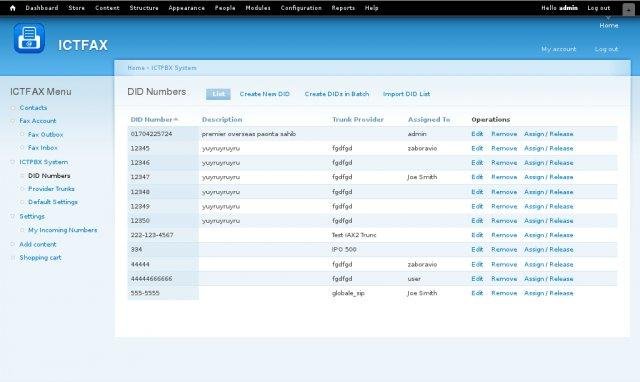Open My Incoming Numbers in the sidebar
The image size is (640, 382).
pyautogui.click(x=62, y=230)
